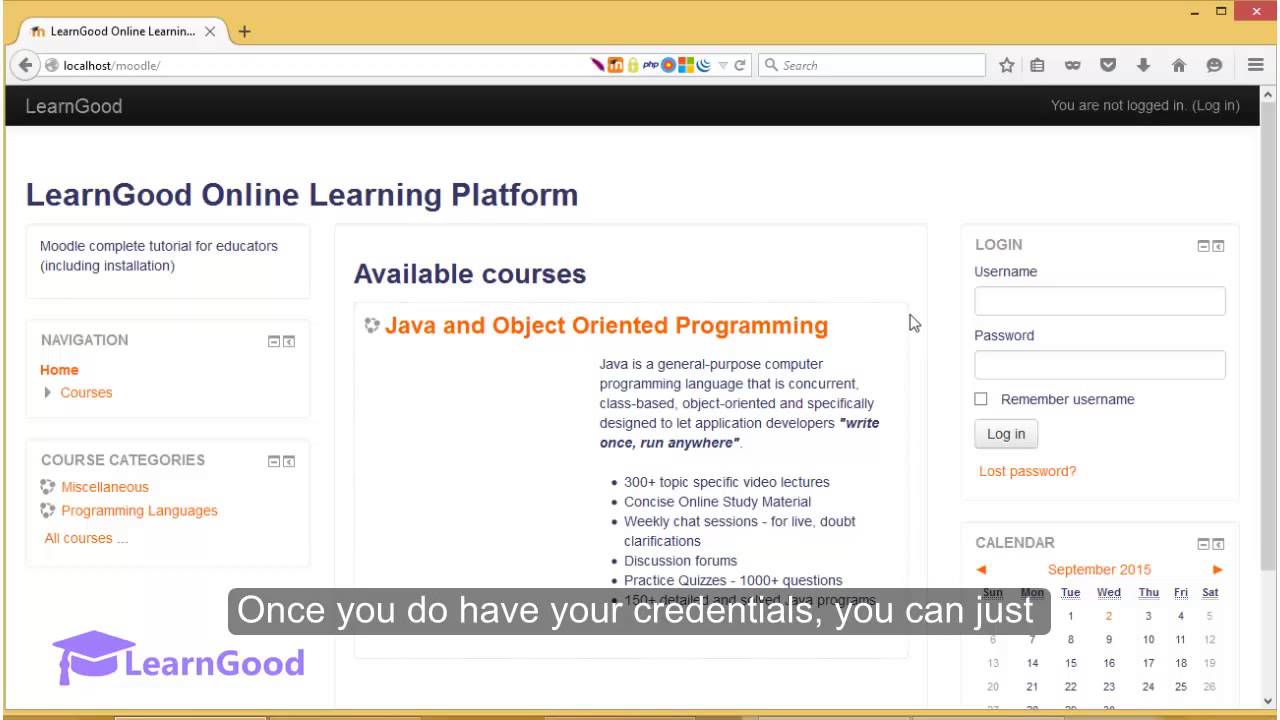
Task: Click the All courses link
Action: tap(86, 538)
